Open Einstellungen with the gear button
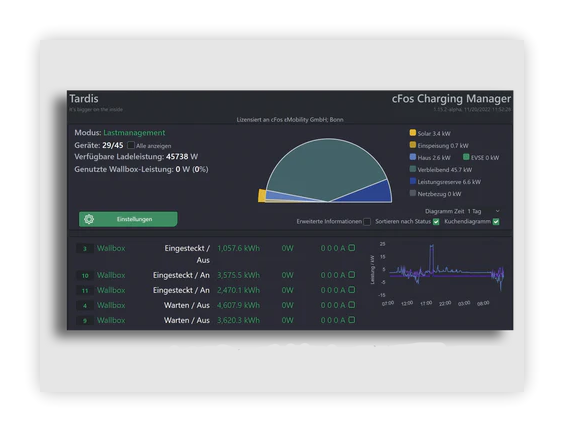 click(128, 219)
